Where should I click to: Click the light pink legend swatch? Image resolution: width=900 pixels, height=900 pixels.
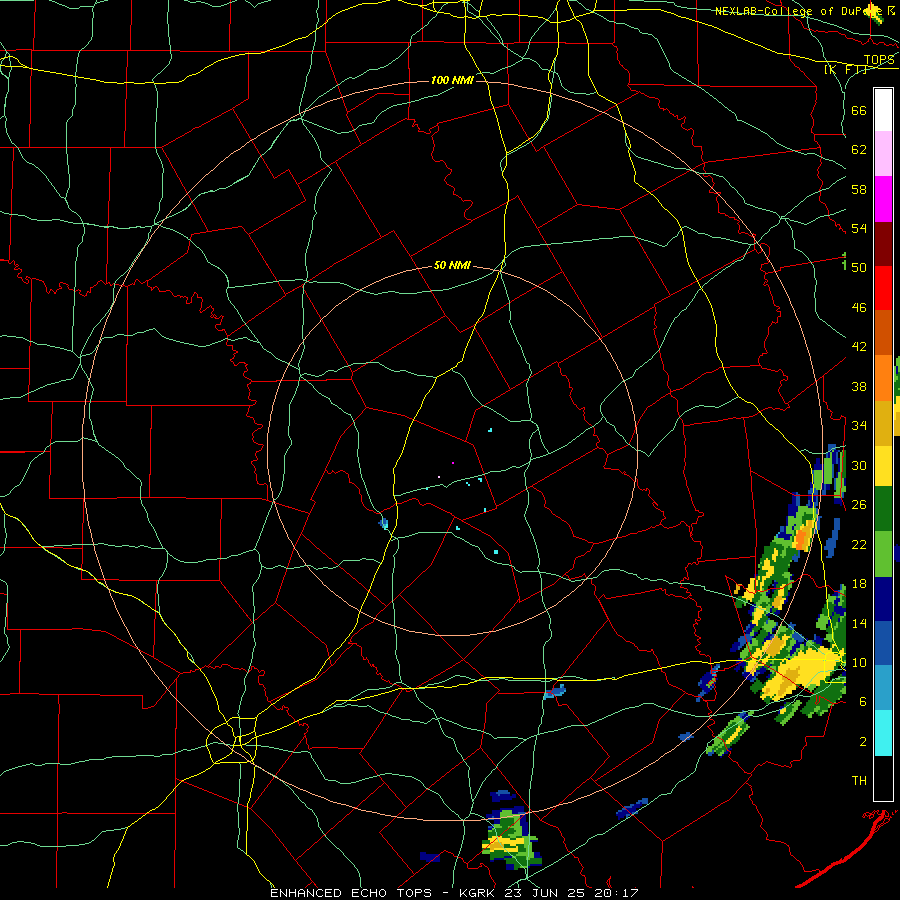[883, 154]
